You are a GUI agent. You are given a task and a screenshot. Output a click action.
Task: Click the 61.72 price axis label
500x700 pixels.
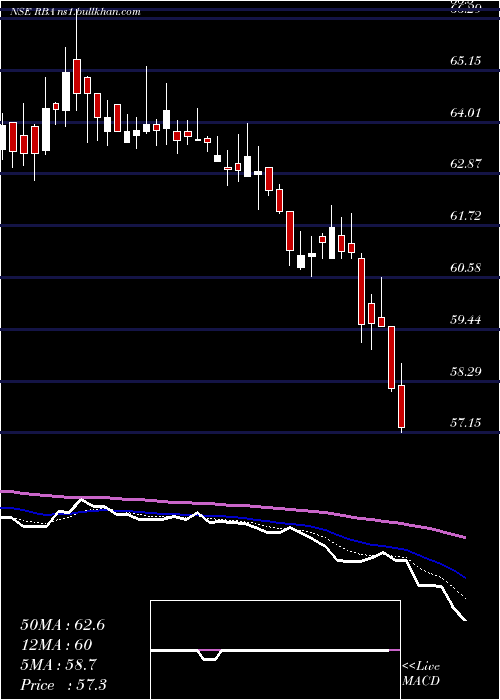[x=466, y=216]
